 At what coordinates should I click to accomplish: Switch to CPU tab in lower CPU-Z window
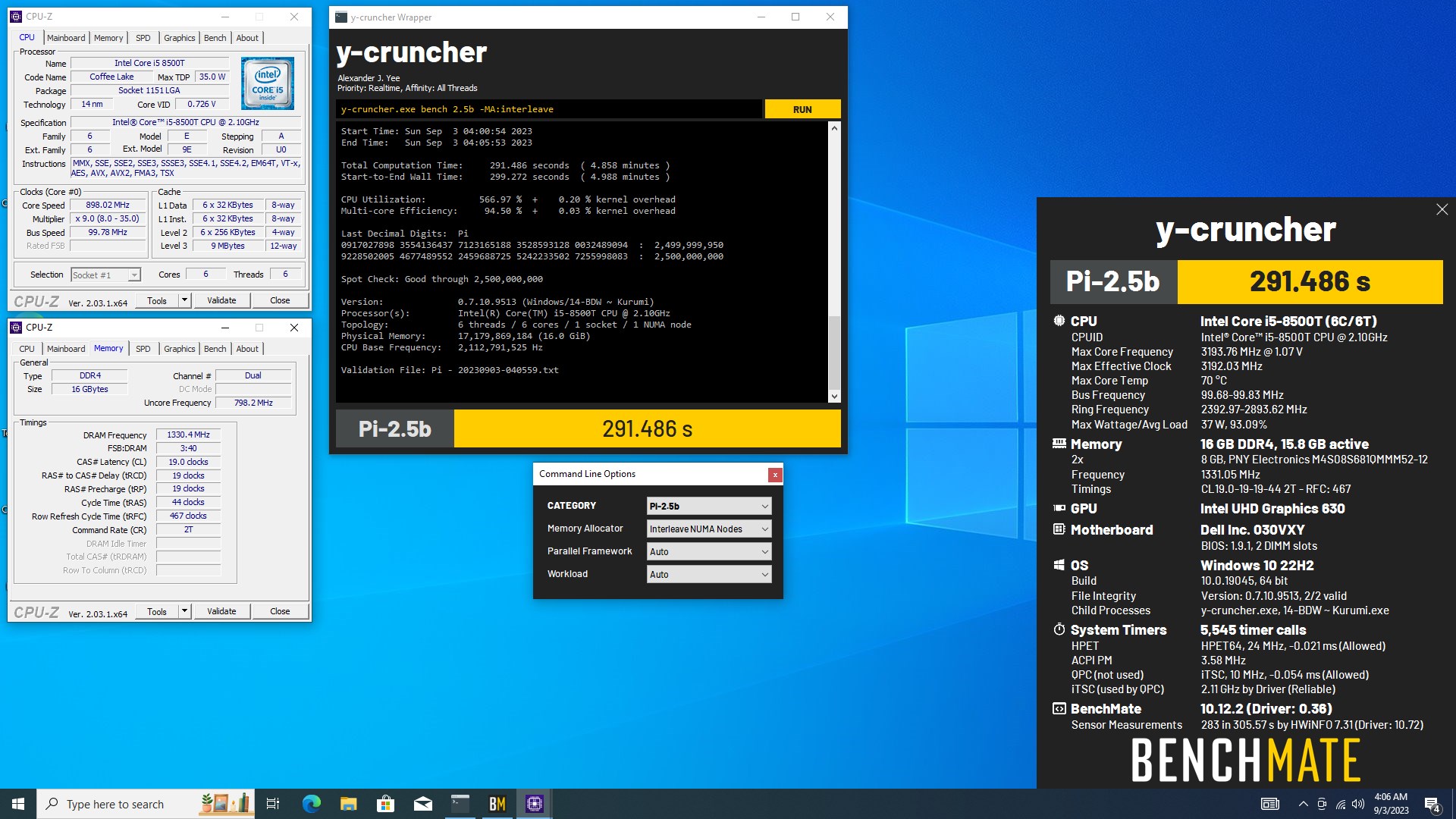27,349
